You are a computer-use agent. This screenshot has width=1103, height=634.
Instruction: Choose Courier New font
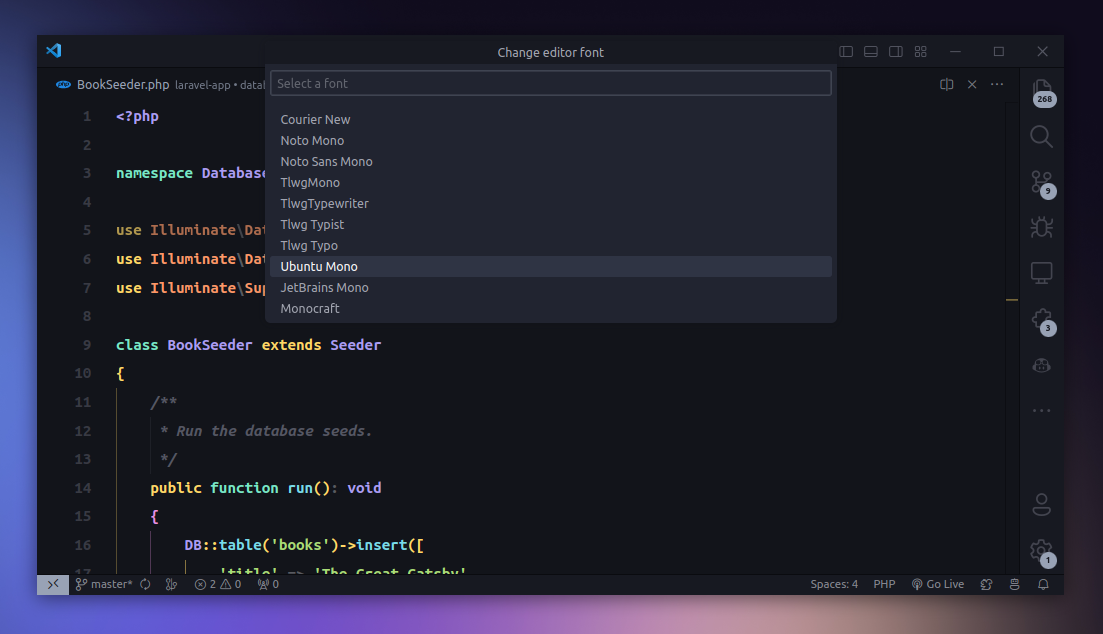click(551, 120)
